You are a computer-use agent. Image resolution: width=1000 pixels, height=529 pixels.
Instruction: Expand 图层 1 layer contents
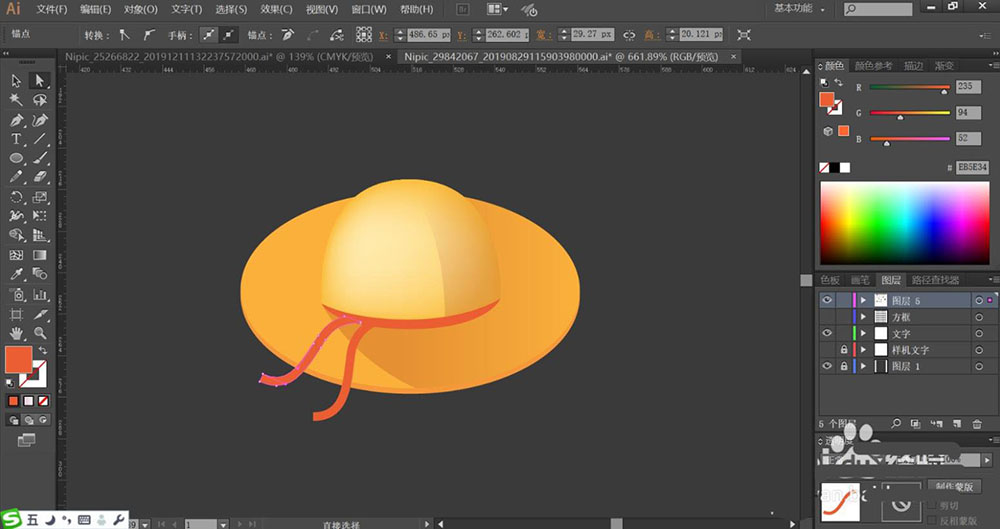point(864,366)
